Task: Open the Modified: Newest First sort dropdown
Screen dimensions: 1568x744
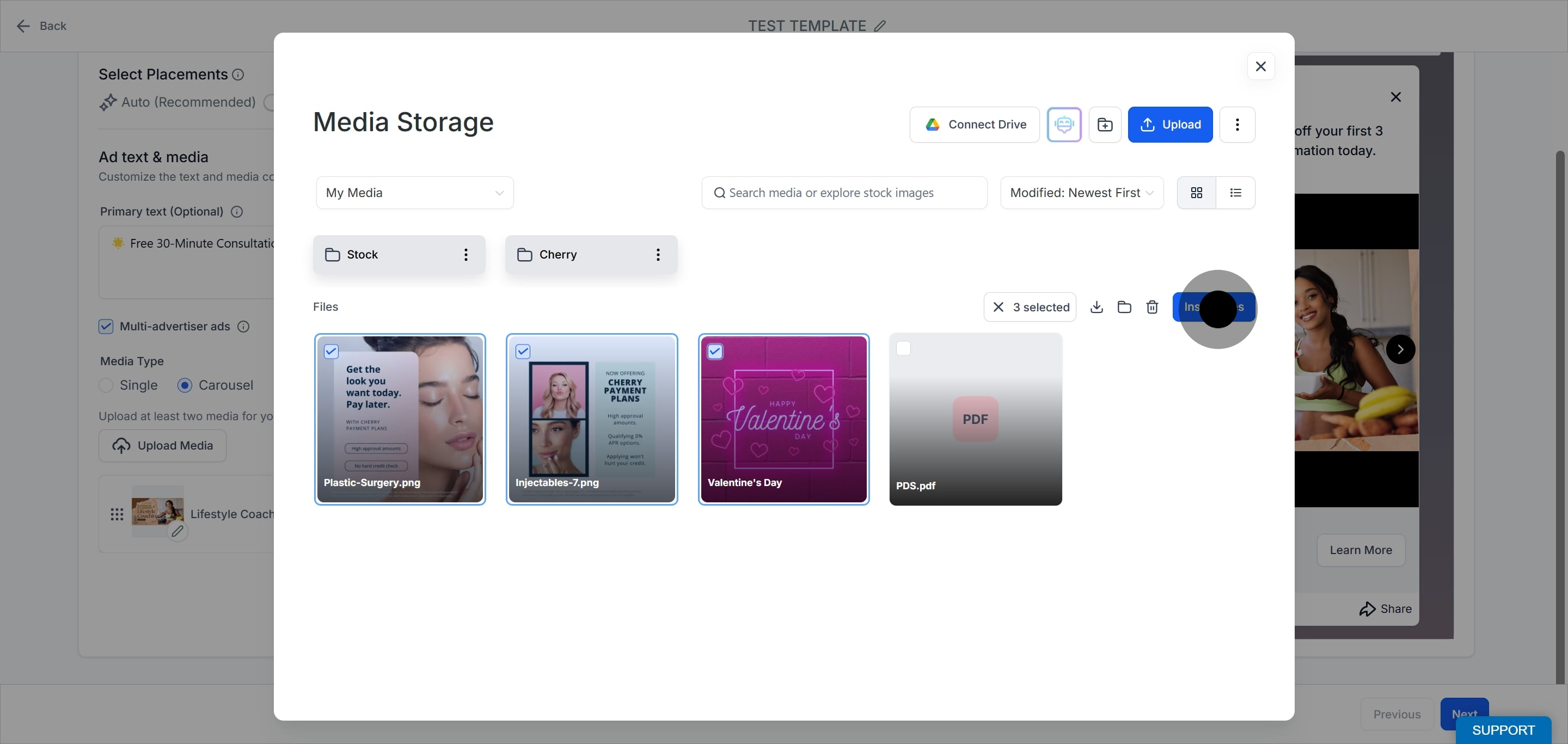Action: tap(1082, 193)
